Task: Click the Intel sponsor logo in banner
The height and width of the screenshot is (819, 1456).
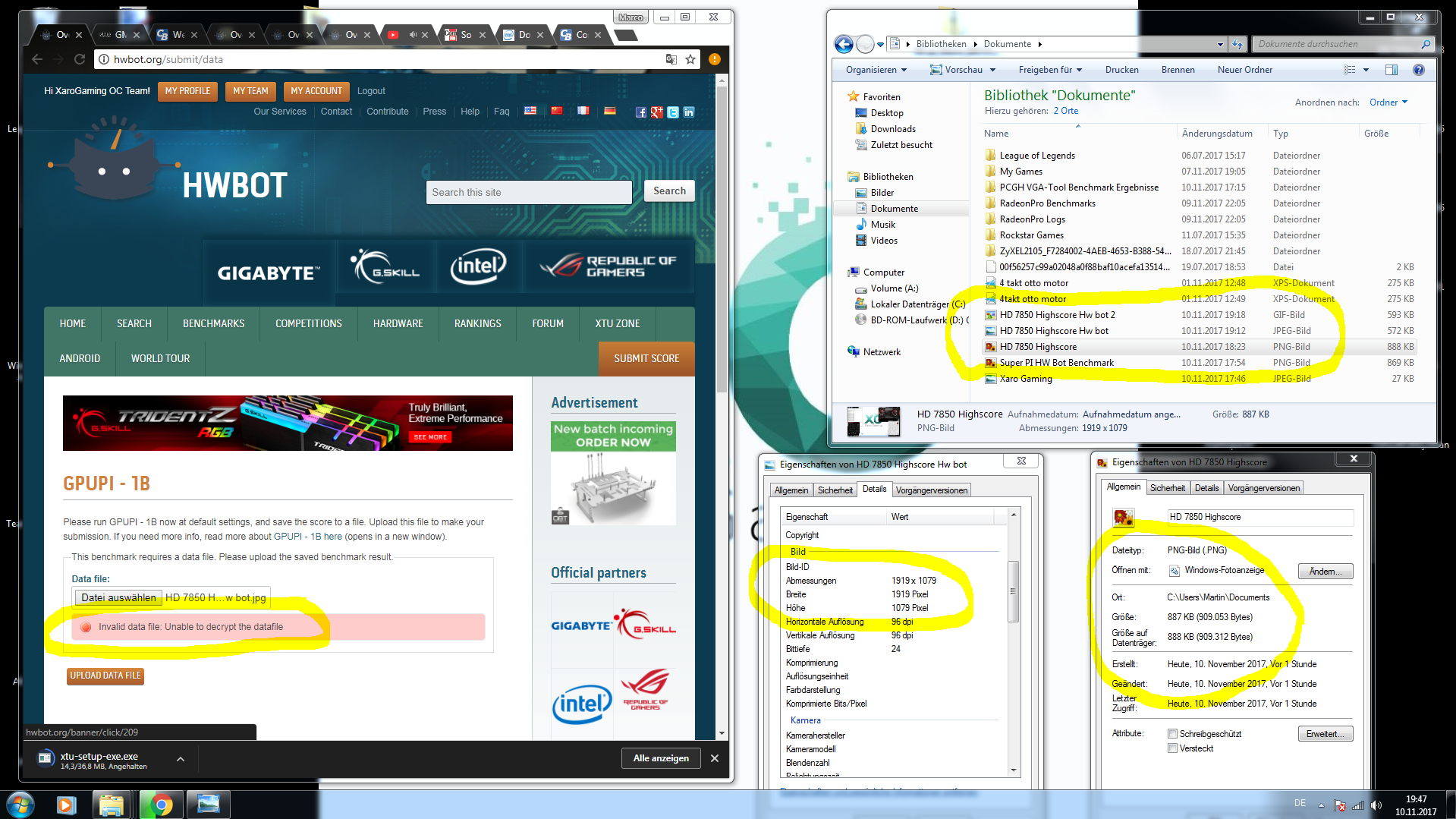Action: click(478, 266)
